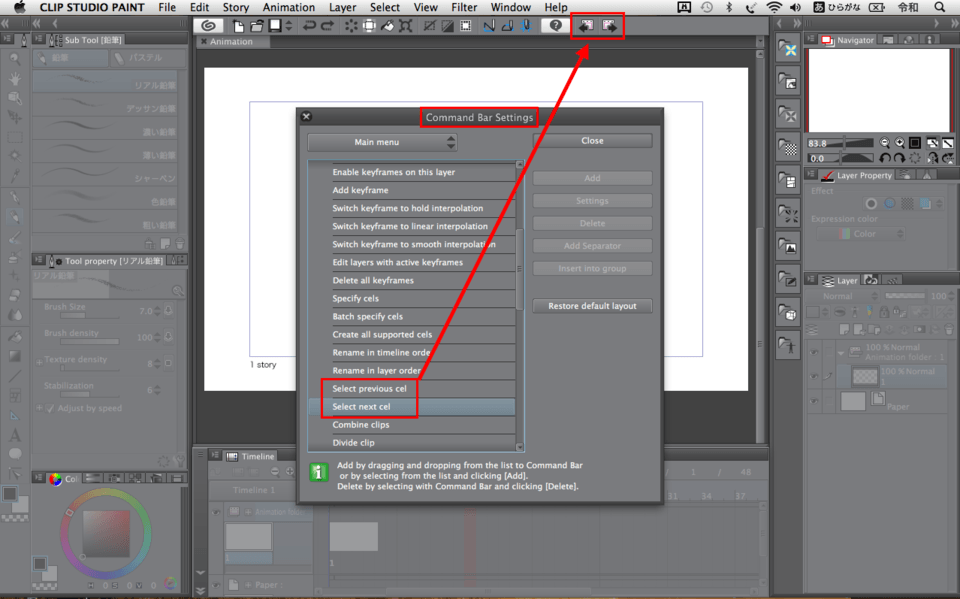Select the Hand move tool
This screenshot has height=599, width=960.
tap(15, 78)
